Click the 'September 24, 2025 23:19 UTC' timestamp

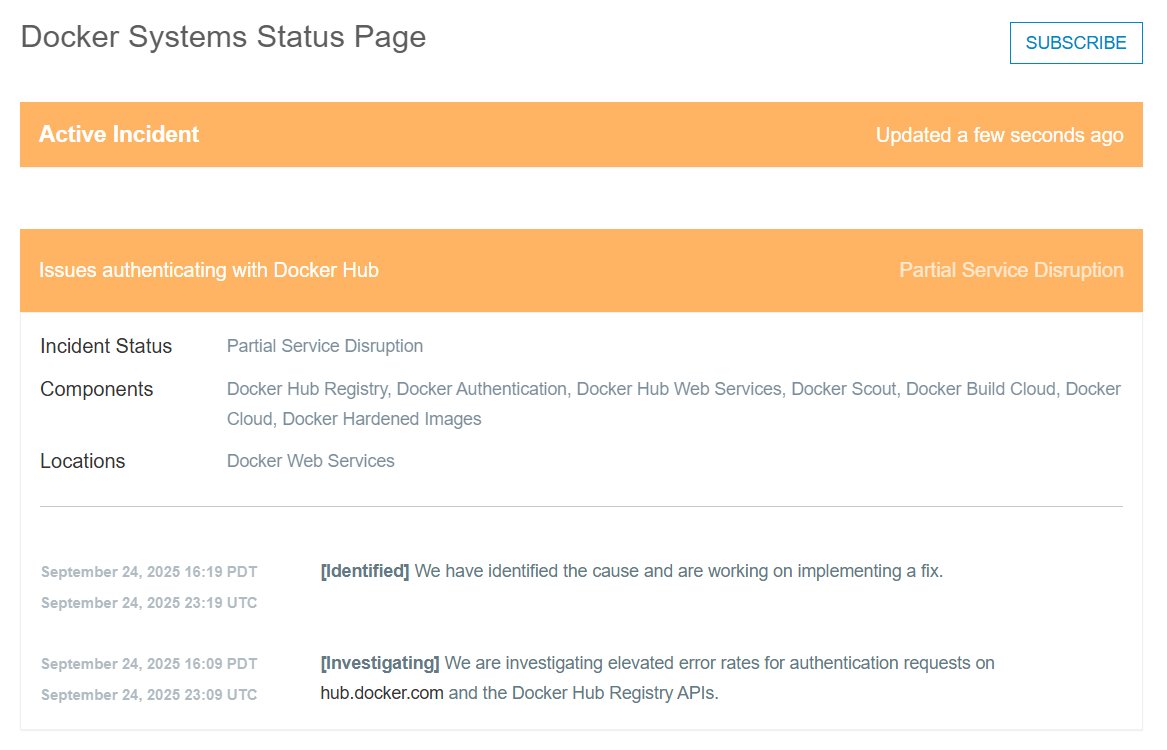click(x=149, y=603)
